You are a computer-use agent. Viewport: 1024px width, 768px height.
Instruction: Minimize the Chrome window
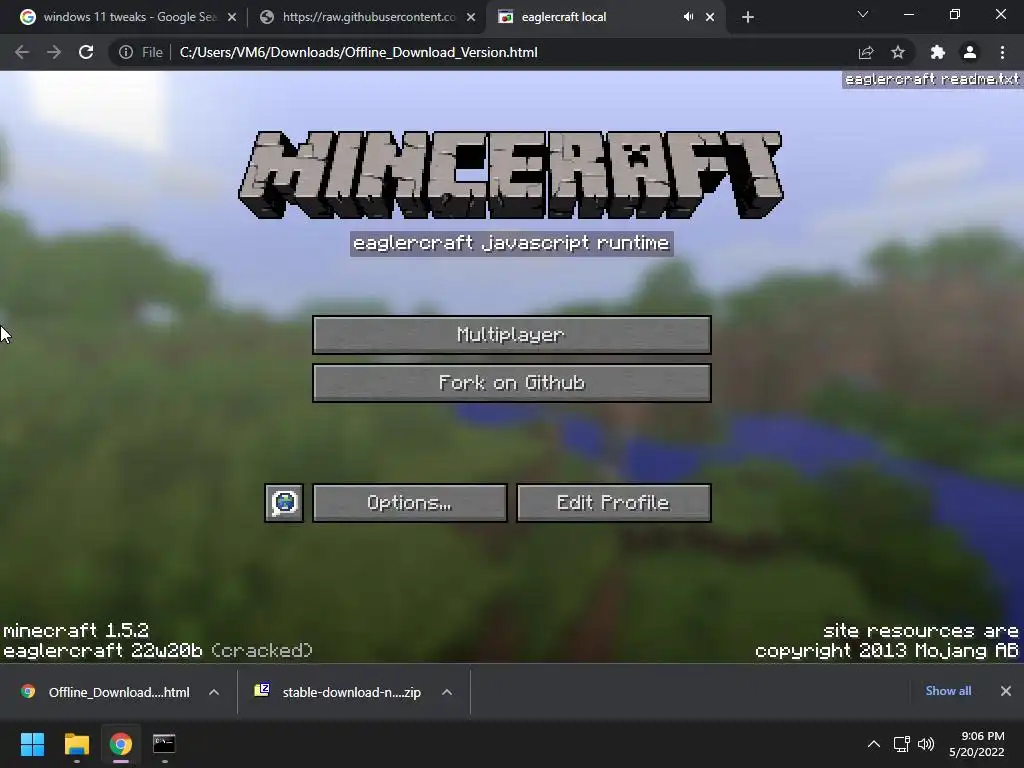[908, 14]
